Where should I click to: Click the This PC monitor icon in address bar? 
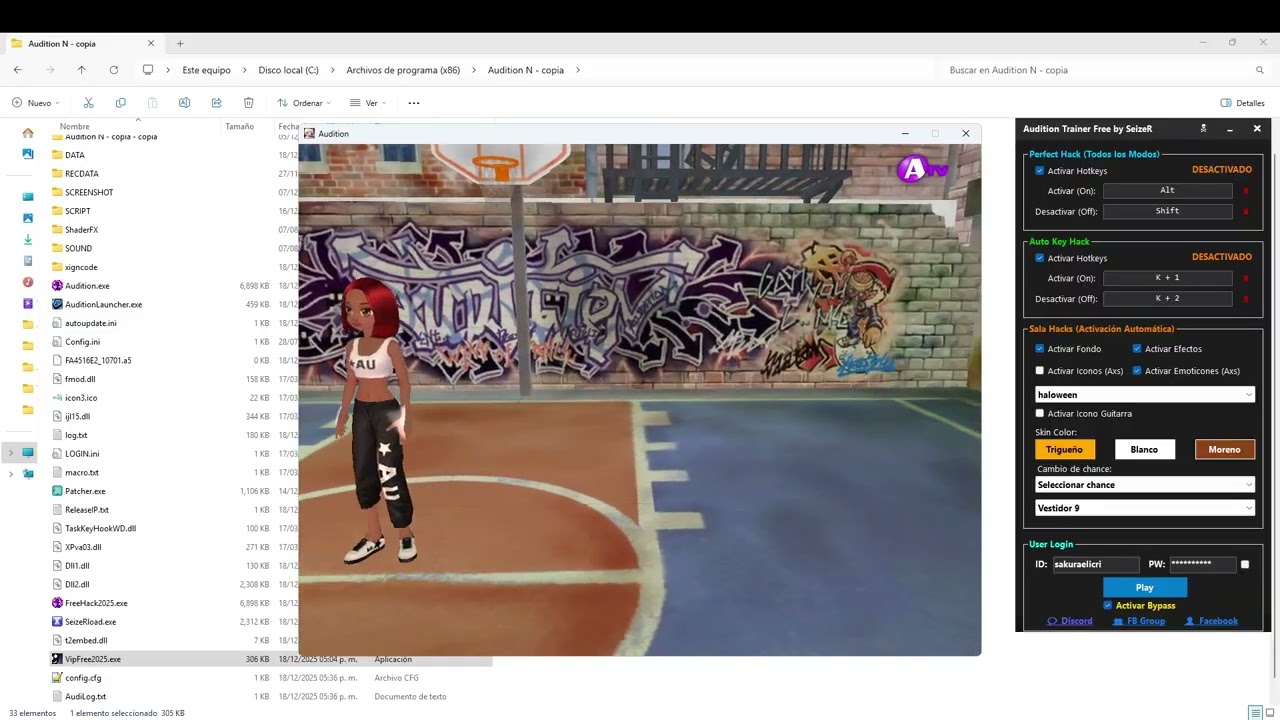[x=148, y=70]
